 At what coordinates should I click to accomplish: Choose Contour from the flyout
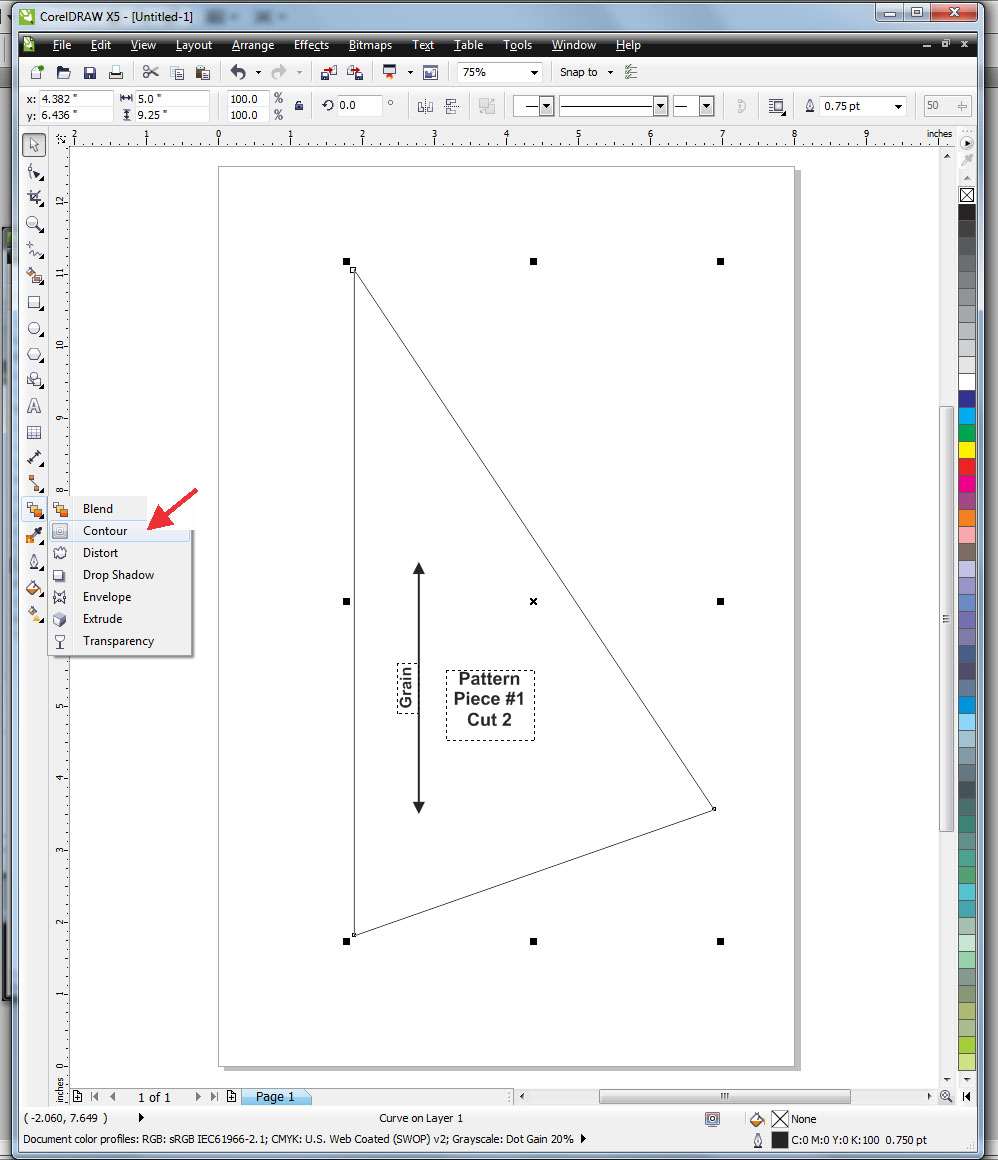(120, 531)
